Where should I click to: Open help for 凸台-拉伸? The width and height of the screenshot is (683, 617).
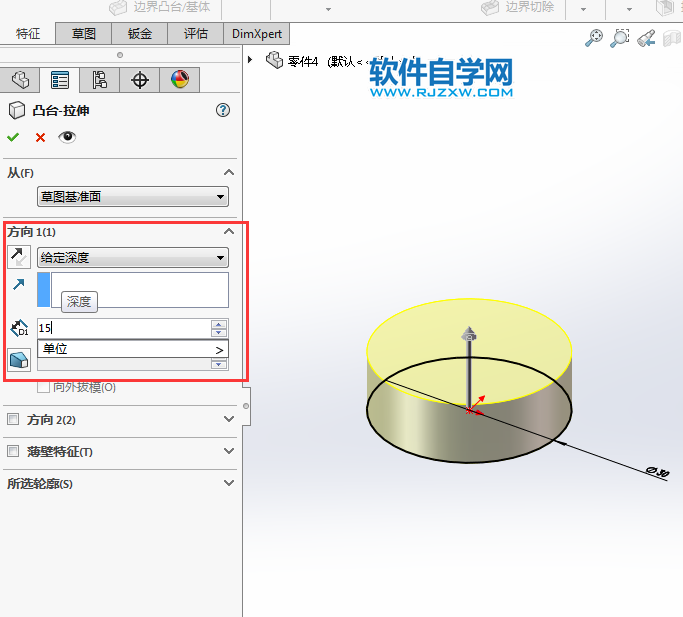click(x=223, y=110)
